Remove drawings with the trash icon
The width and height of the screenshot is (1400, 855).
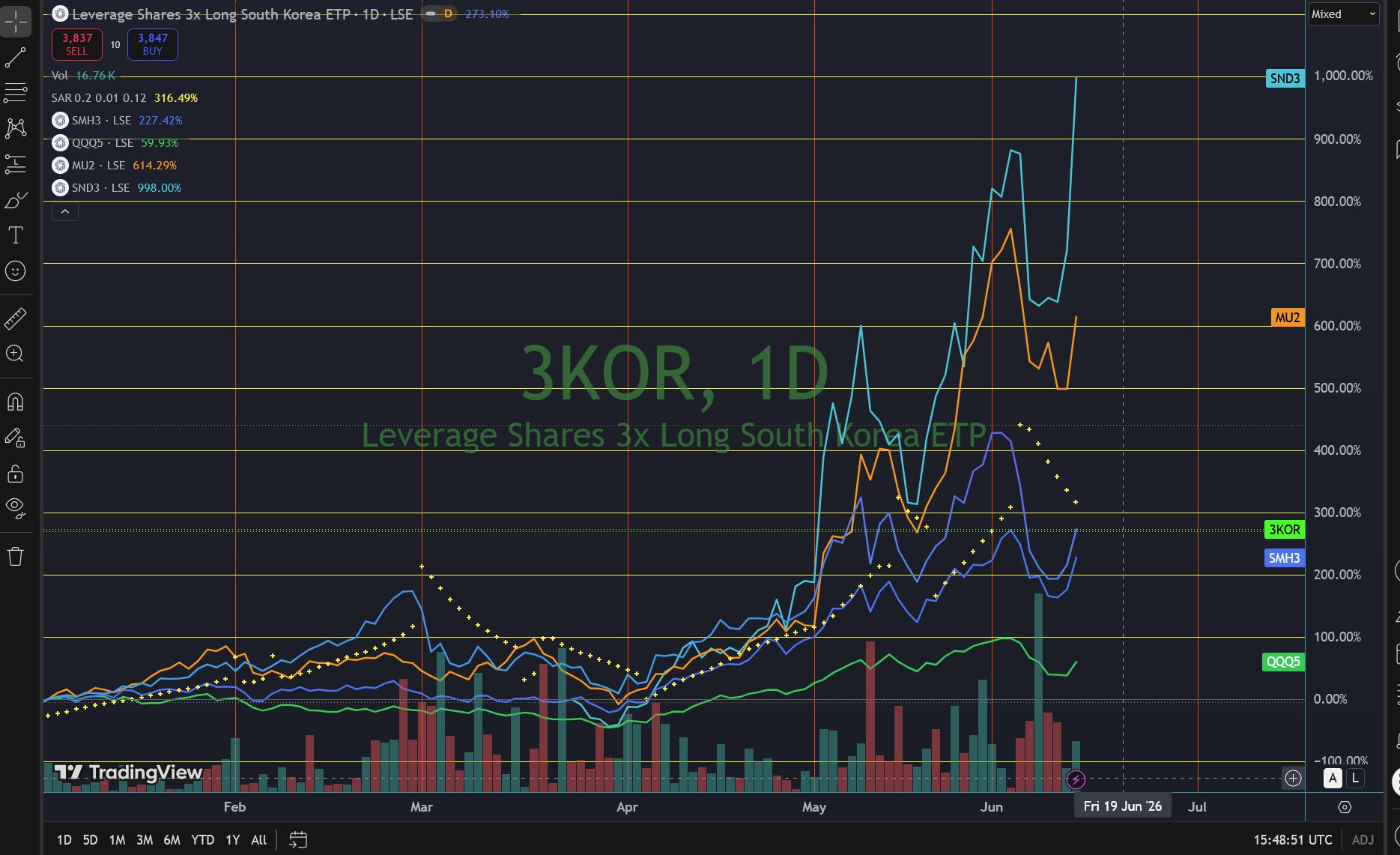point(16,556)
